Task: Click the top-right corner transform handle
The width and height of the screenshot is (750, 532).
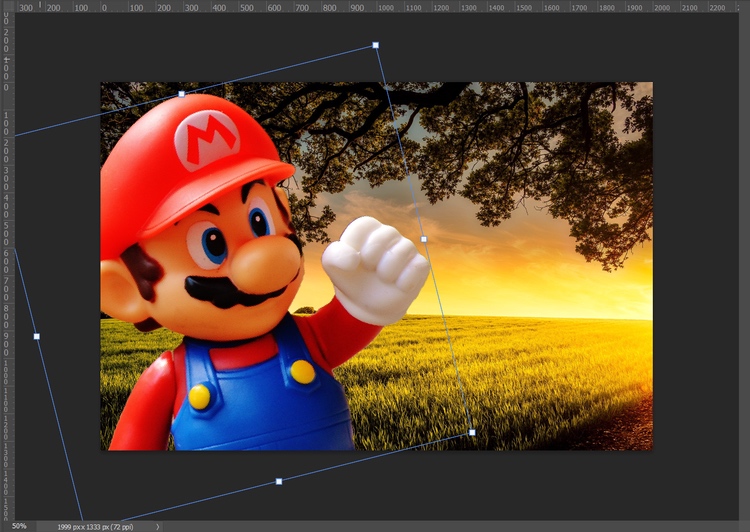Action: click(x=375, y=45)
